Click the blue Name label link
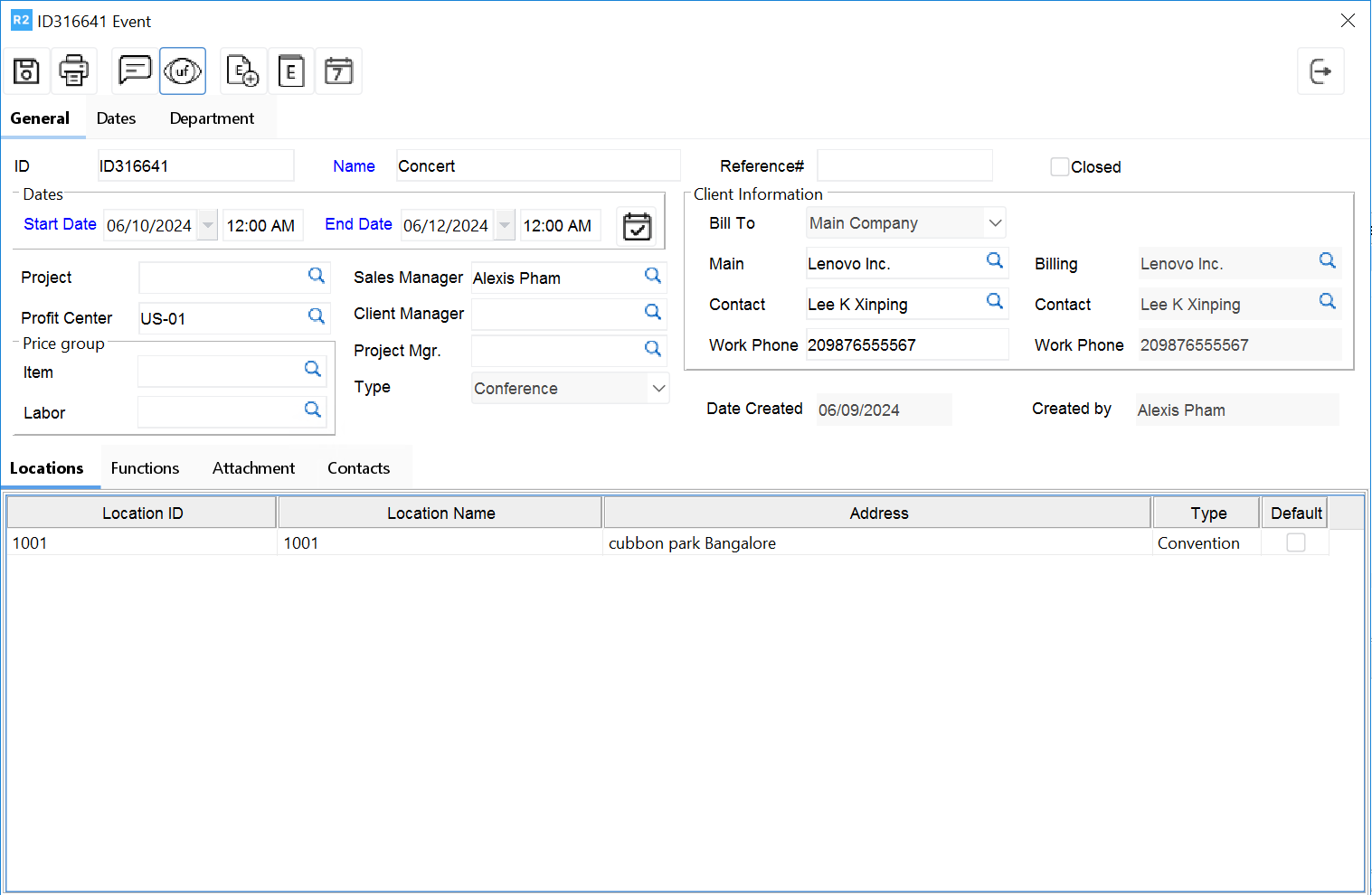The height and width of the screenshot is (895, 1372). click(354, 166)
